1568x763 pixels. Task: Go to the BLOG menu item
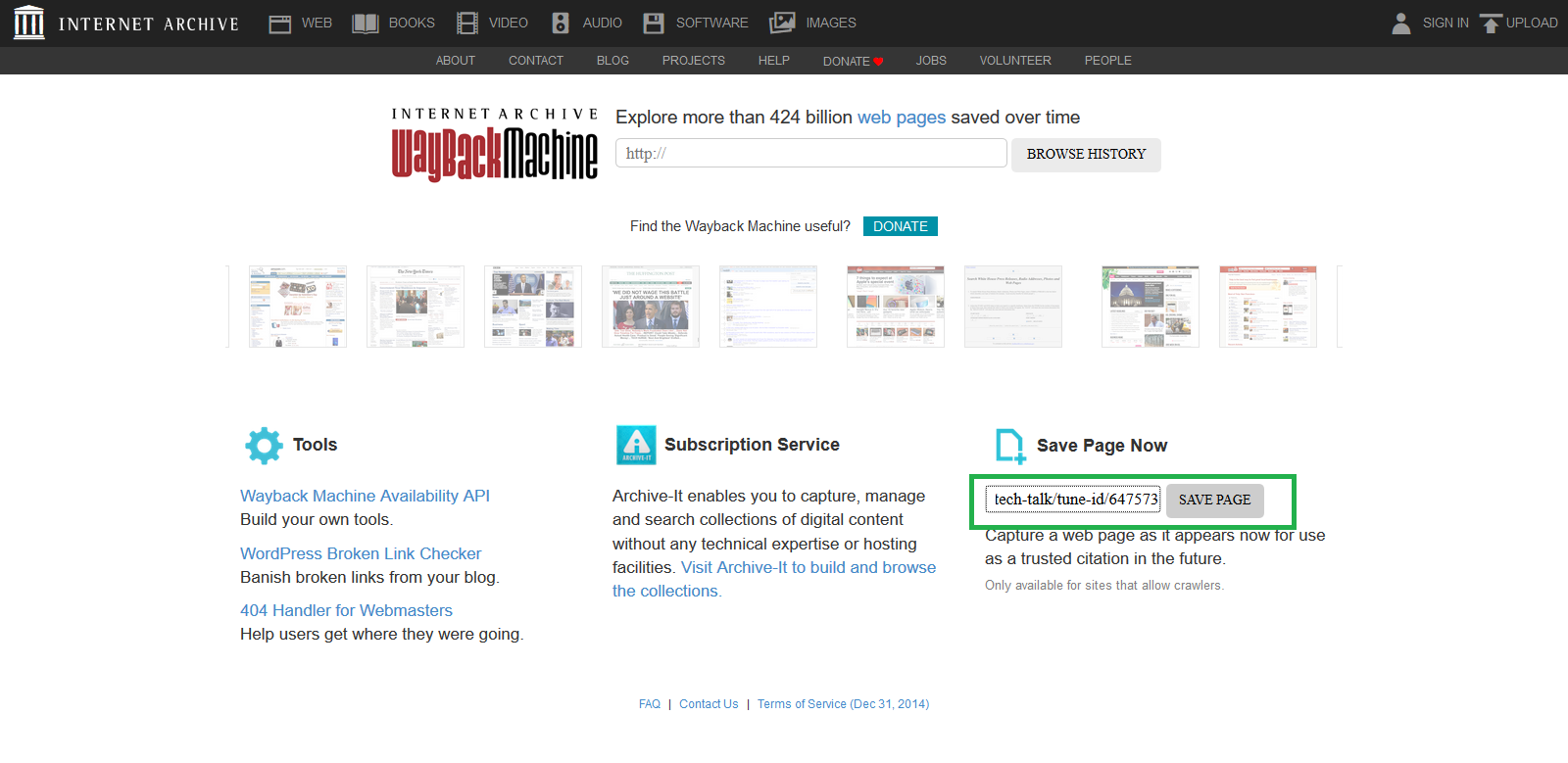point(612,61)
